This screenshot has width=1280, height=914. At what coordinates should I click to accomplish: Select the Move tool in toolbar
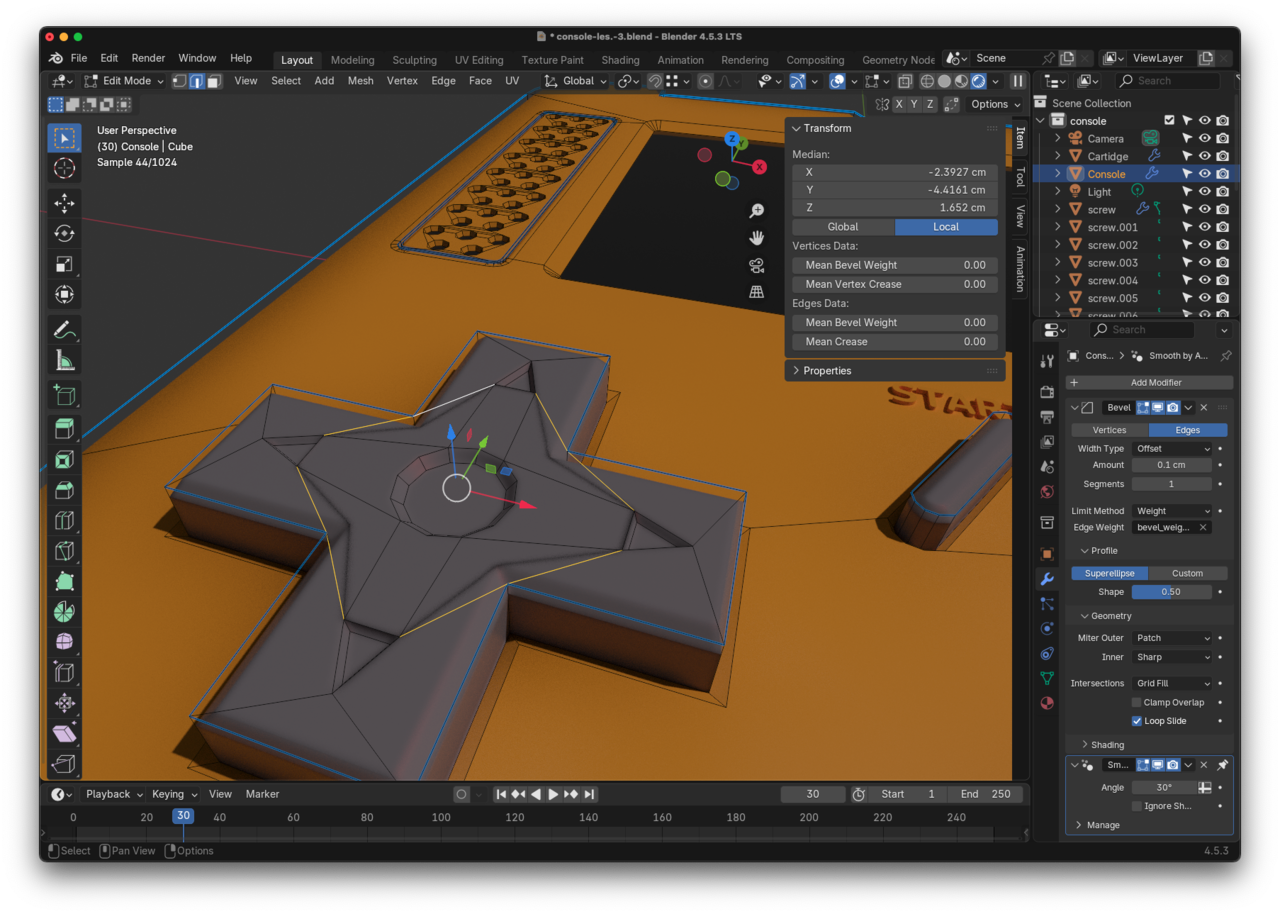click(x=64, y=203)
